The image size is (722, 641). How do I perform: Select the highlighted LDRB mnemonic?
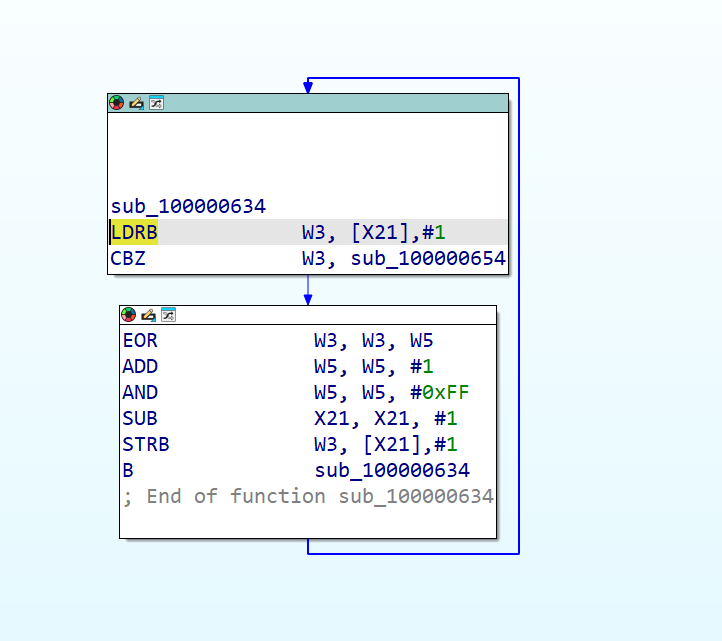[134, 233]
